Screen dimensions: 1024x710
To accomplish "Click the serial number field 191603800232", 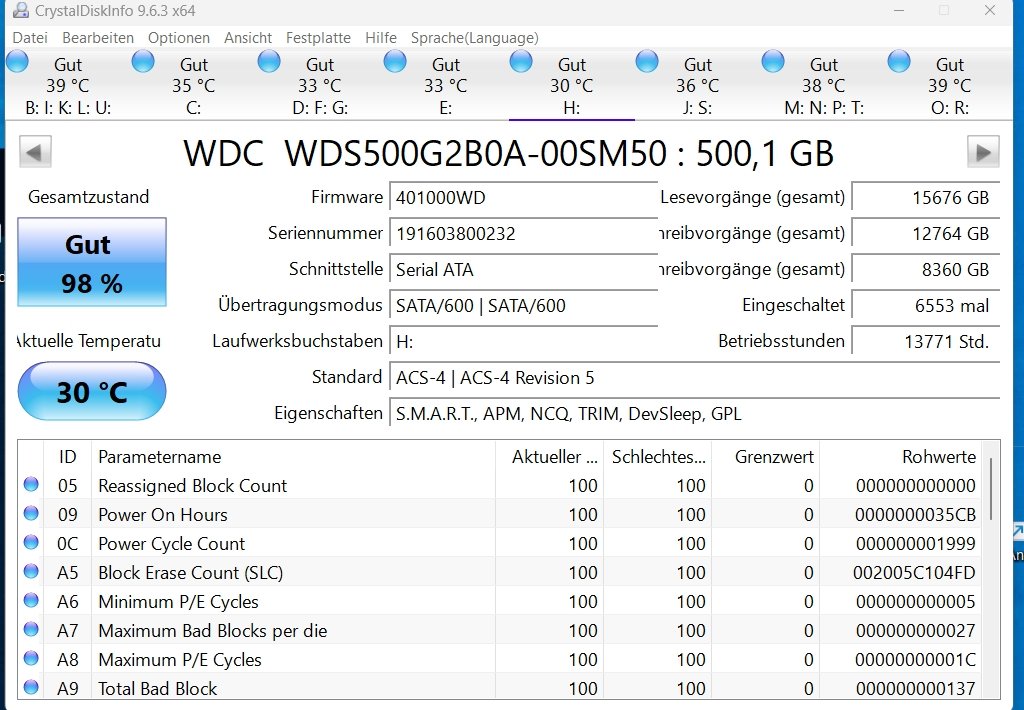I will (x=523, y=233).
